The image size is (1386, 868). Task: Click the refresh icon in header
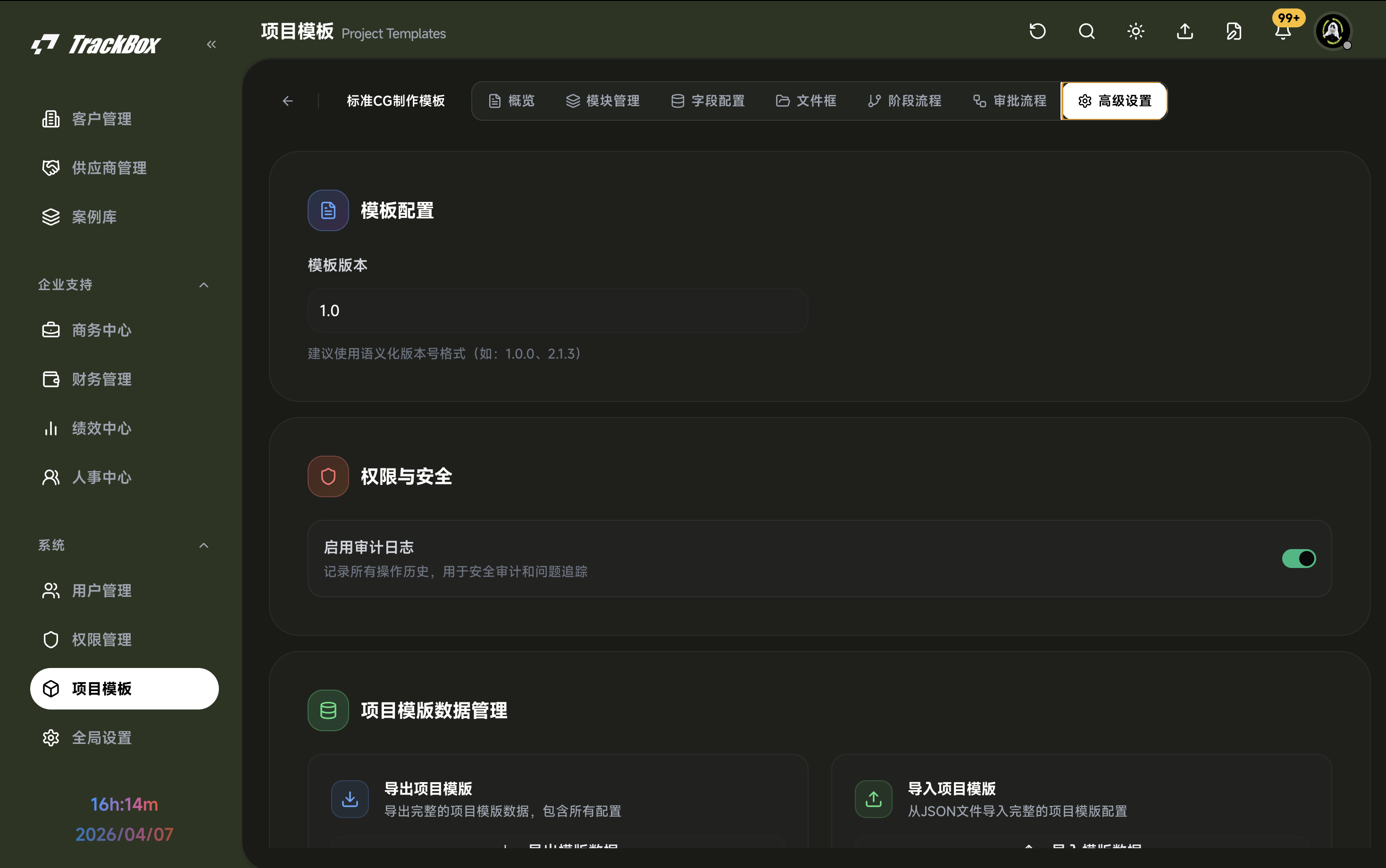click(x=1037, y=31)
